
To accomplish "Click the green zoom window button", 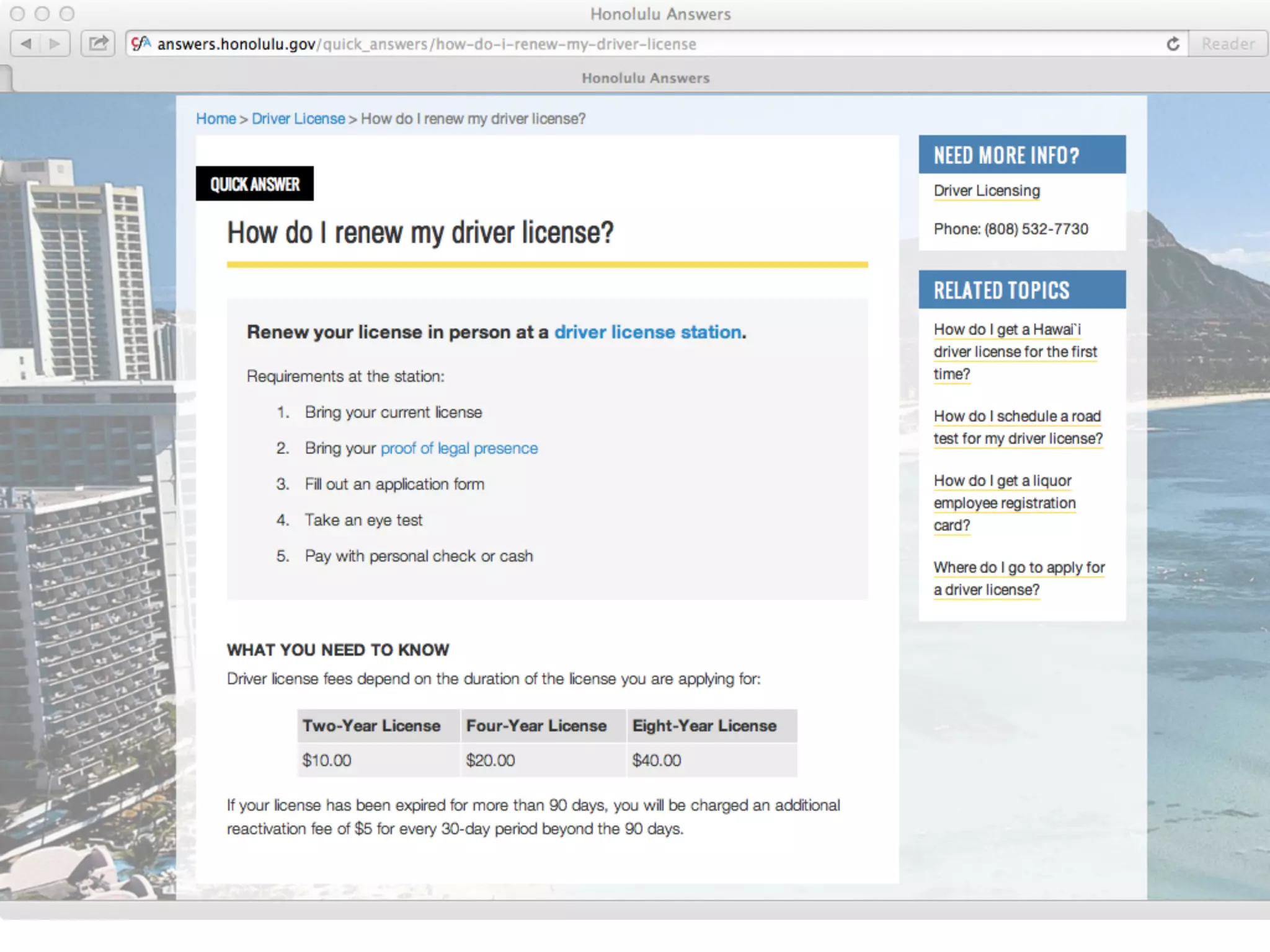I will coord(67,14).
